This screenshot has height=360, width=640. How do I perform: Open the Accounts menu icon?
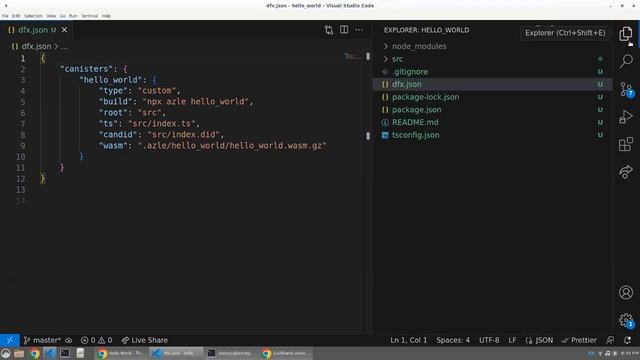pos(626,292)
